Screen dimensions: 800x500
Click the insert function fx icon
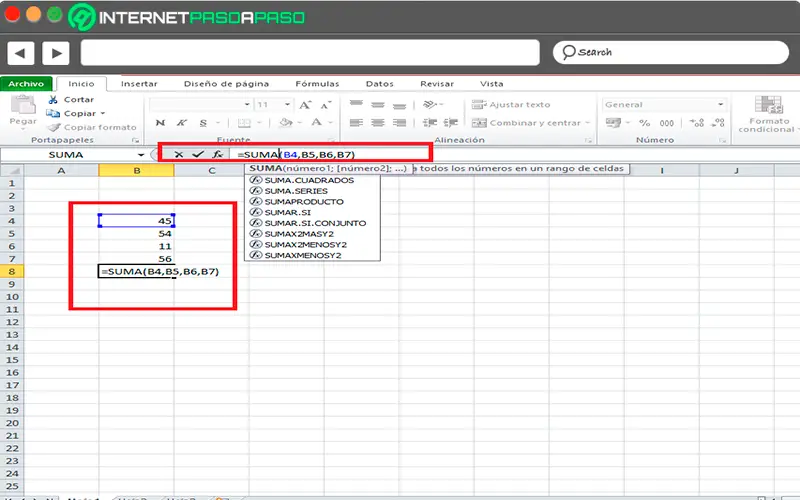click(x=218, y=154)
